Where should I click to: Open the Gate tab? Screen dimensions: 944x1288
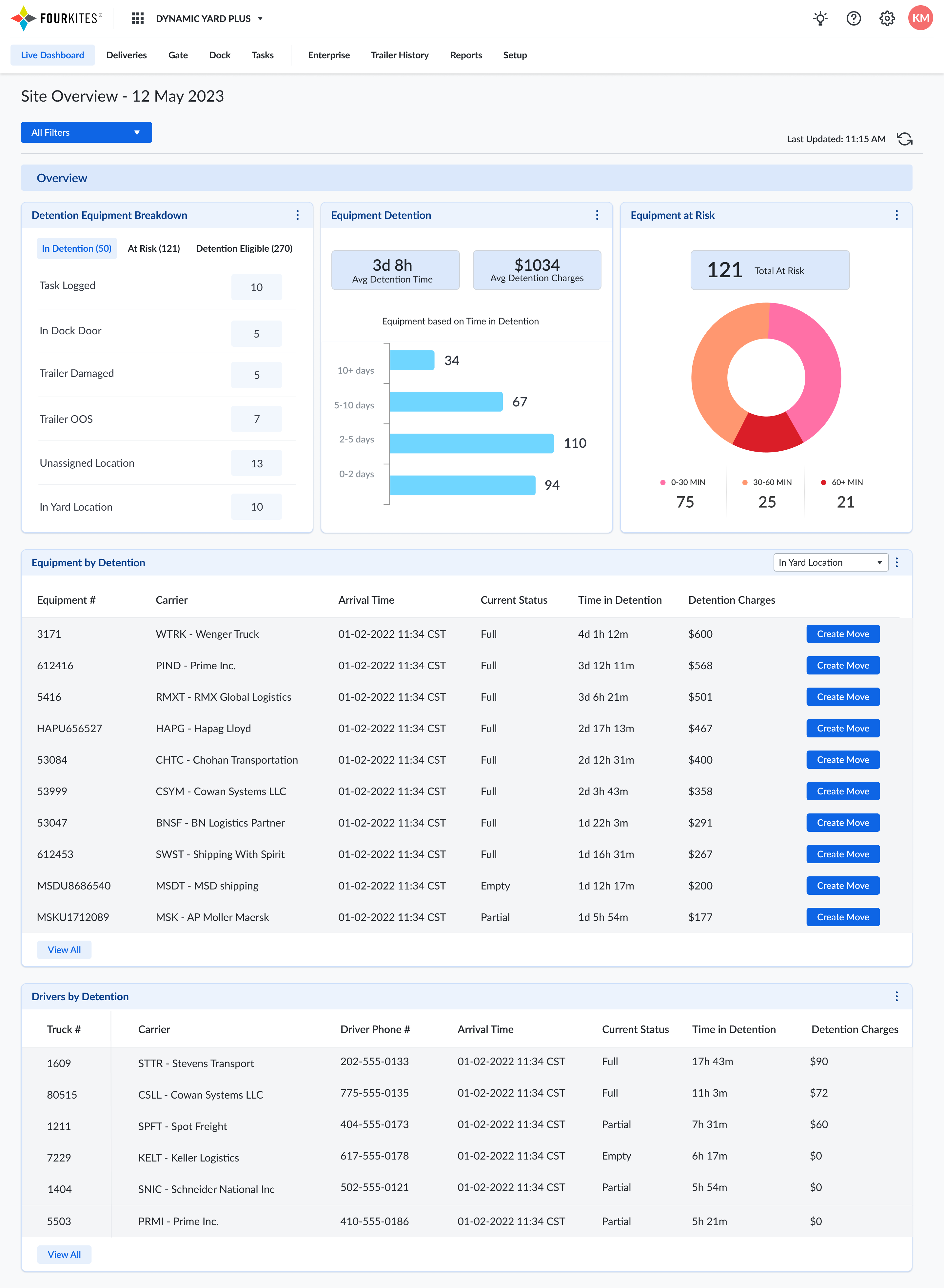tap(178, 55)
